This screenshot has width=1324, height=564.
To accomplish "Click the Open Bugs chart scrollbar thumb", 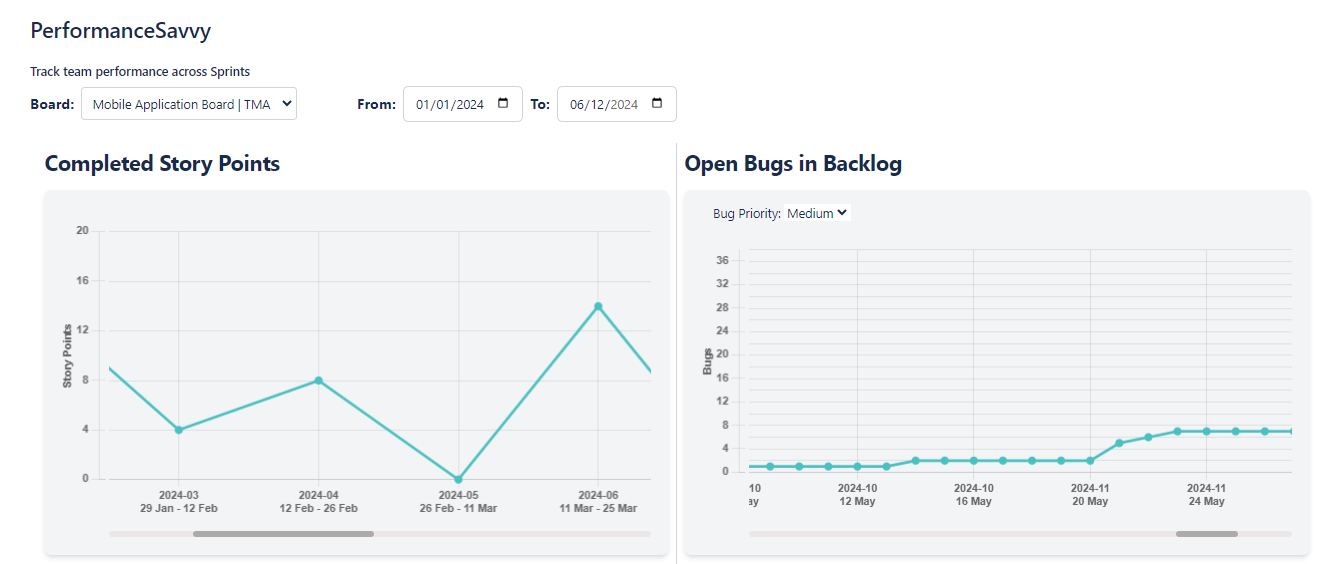I will pos(1206,534).
